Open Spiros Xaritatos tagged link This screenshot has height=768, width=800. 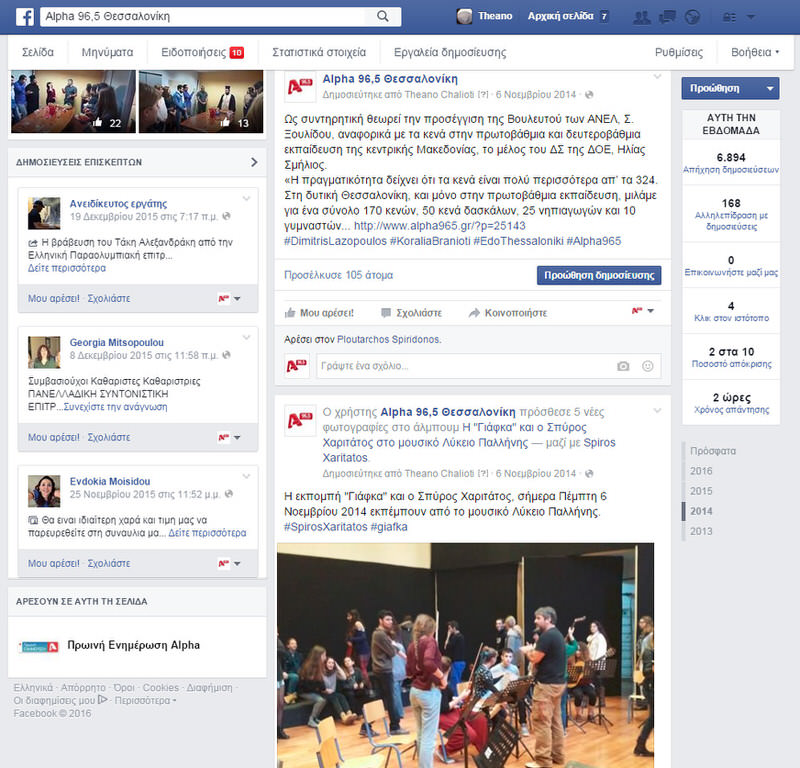(x=599, y=442)
